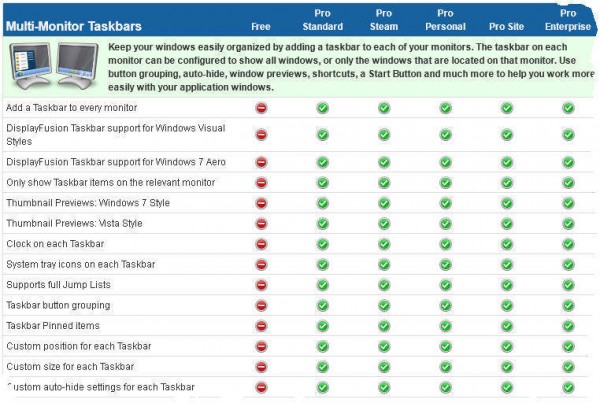
Task: Click Pro Standard checkmark for Windows 7 Aero support
Action: 323,162
